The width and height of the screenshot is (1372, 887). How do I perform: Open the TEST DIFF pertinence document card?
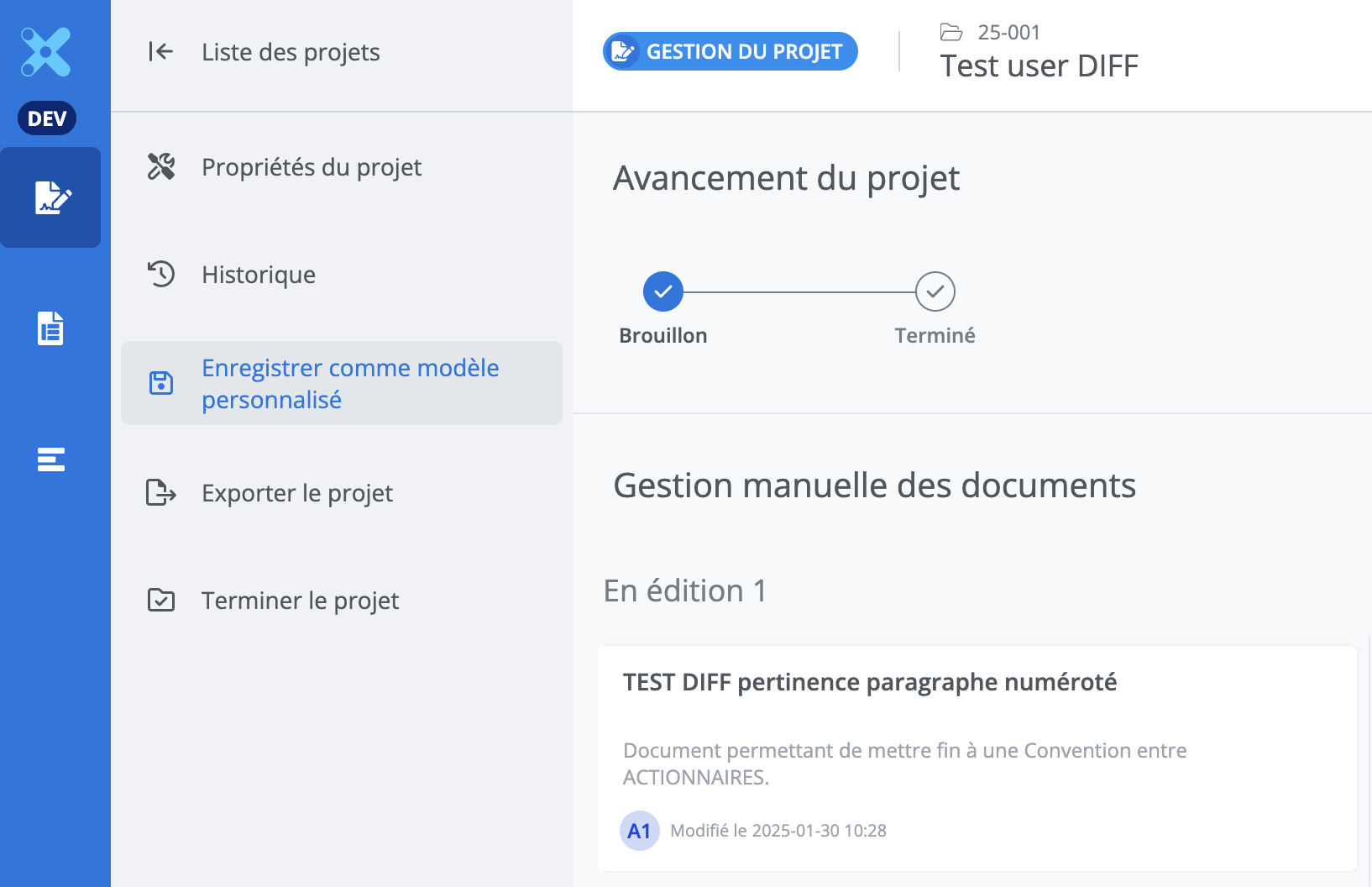[869, 682]
